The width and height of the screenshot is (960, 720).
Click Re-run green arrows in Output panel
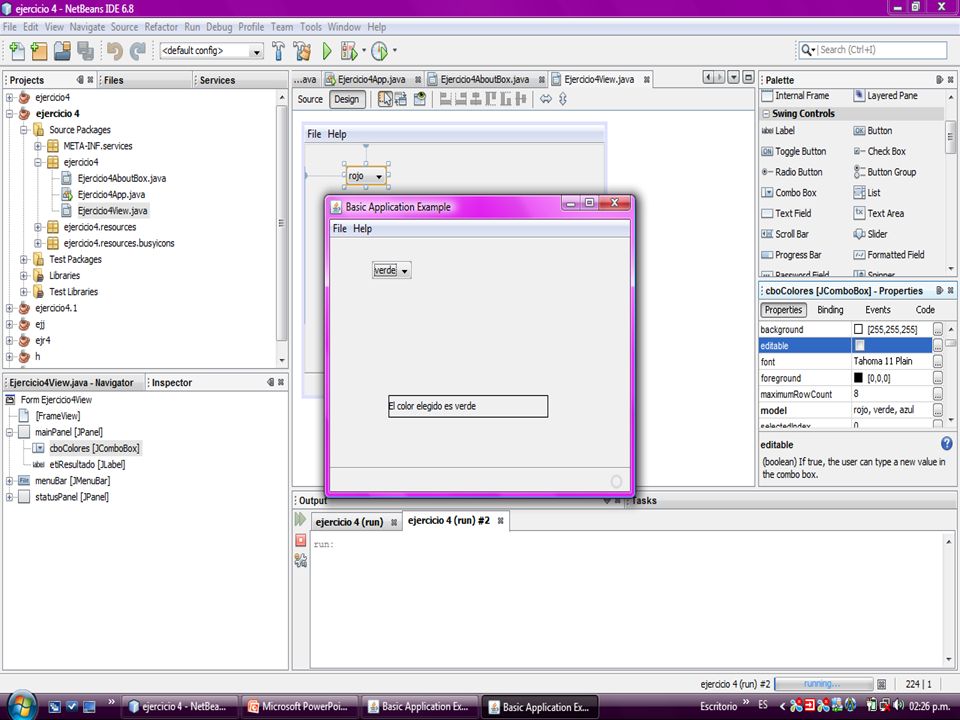pos(300,520)
